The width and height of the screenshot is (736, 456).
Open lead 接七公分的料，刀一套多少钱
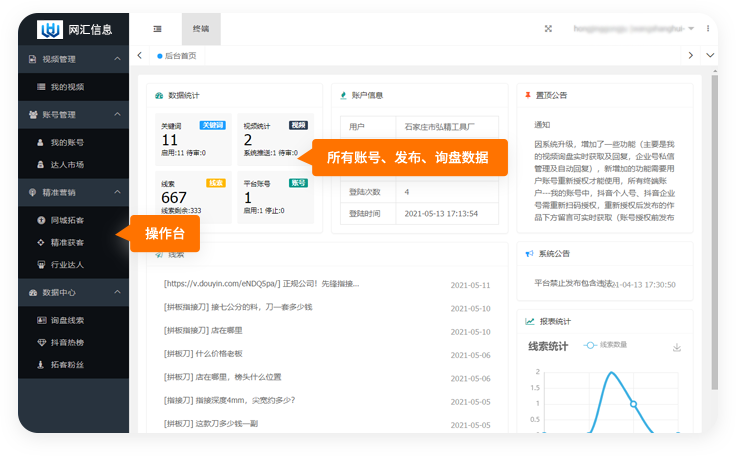point(238,307)
